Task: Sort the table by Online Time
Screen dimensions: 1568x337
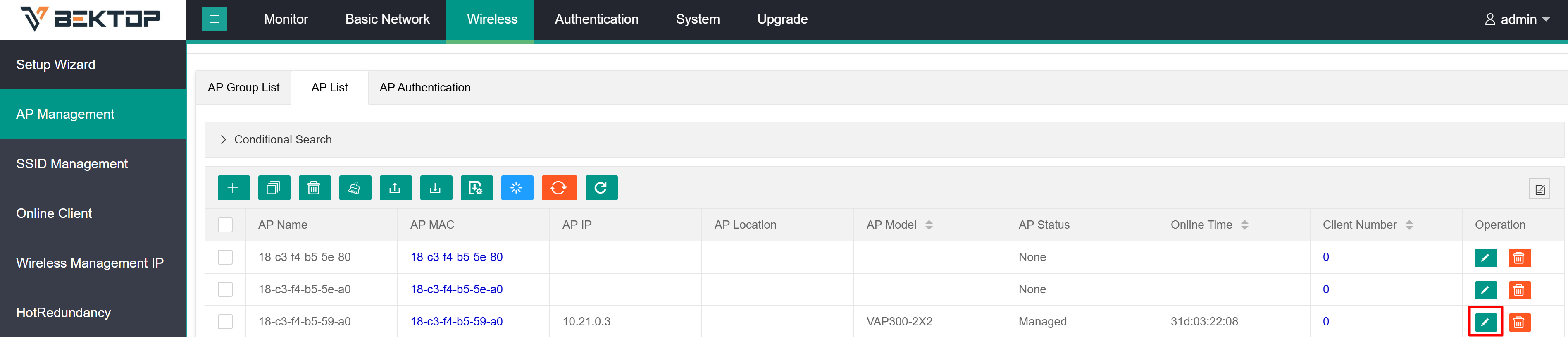Action: point(1244,225)
